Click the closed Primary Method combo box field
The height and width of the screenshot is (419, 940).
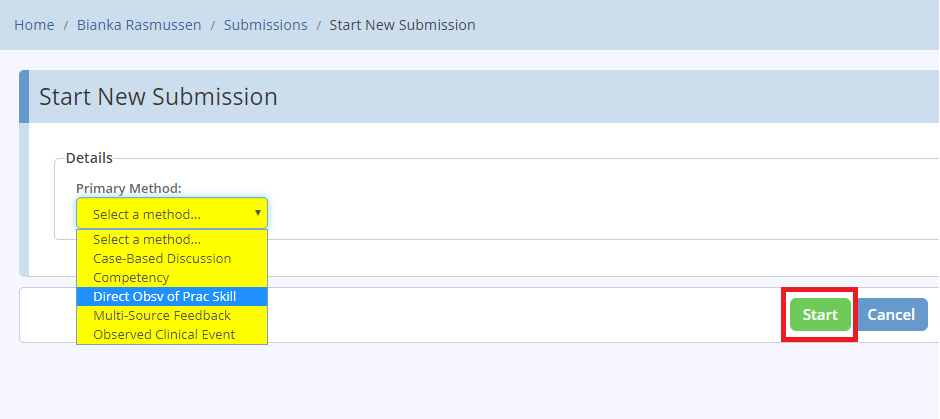pyautogui.click(x=172, y=213)
